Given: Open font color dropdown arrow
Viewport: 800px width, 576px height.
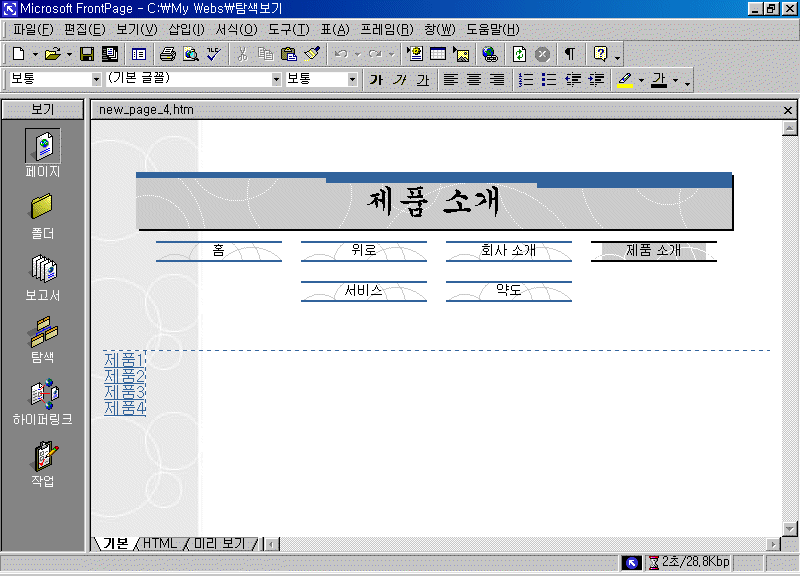Looking at the screenshot, I should tap(676, 80).
